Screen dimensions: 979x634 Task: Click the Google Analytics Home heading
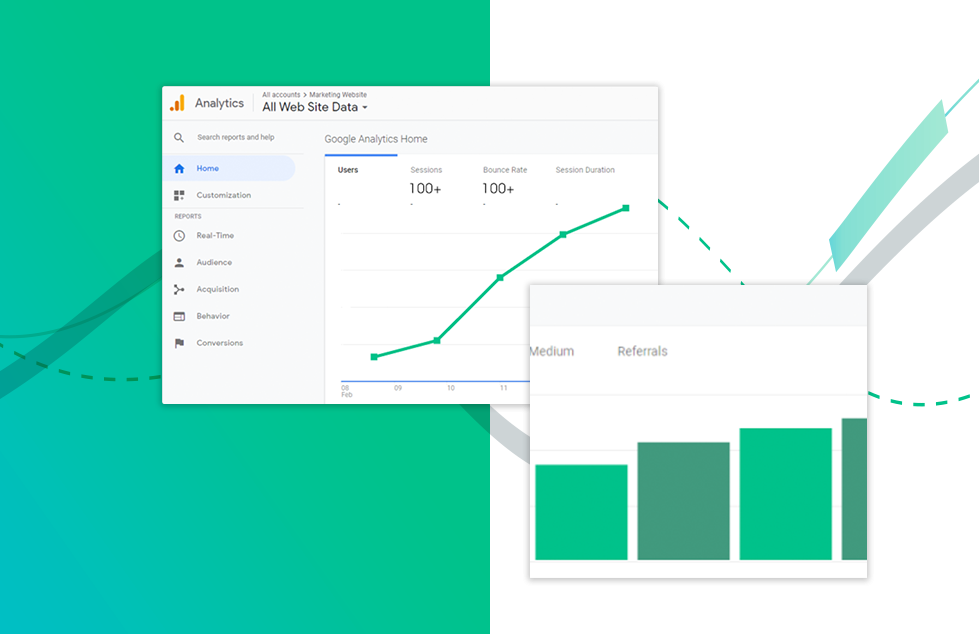(376, 139)
